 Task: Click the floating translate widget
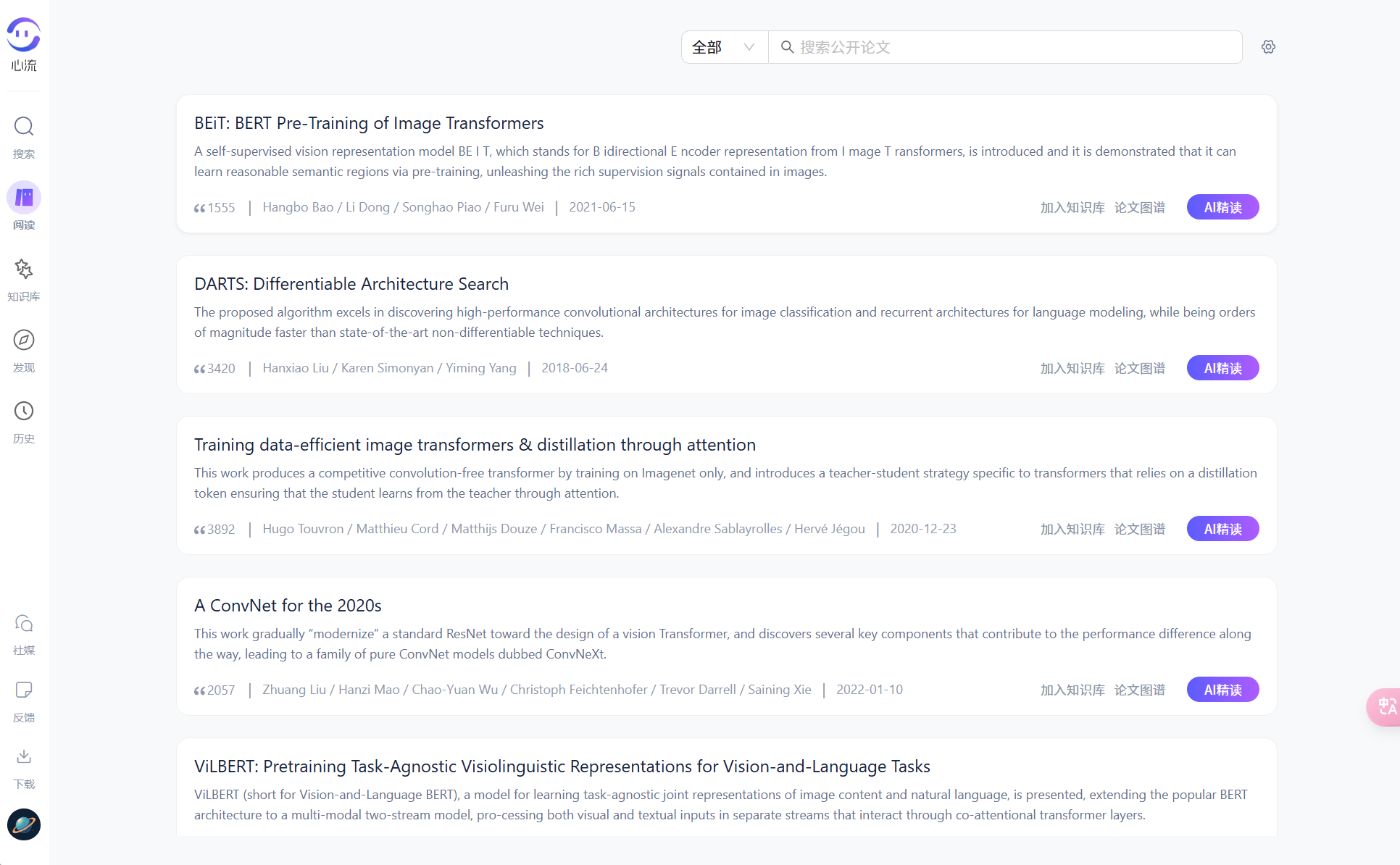coord(1386,706)
